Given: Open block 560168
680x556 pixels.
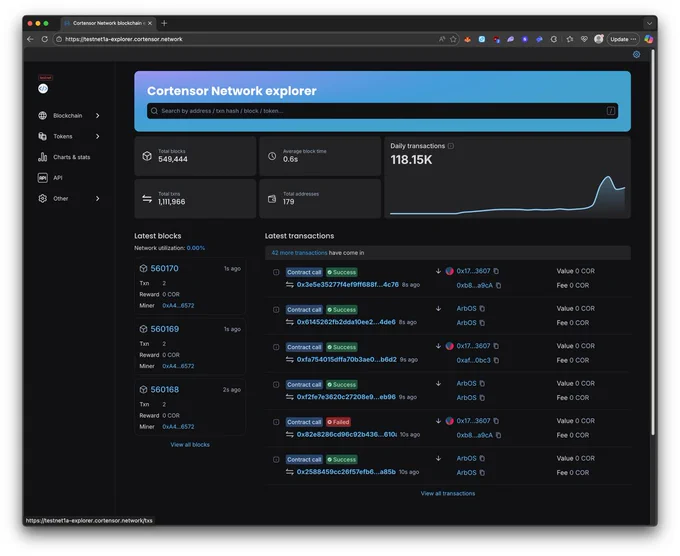Looking at the screenshot, I should pos(164,389).
